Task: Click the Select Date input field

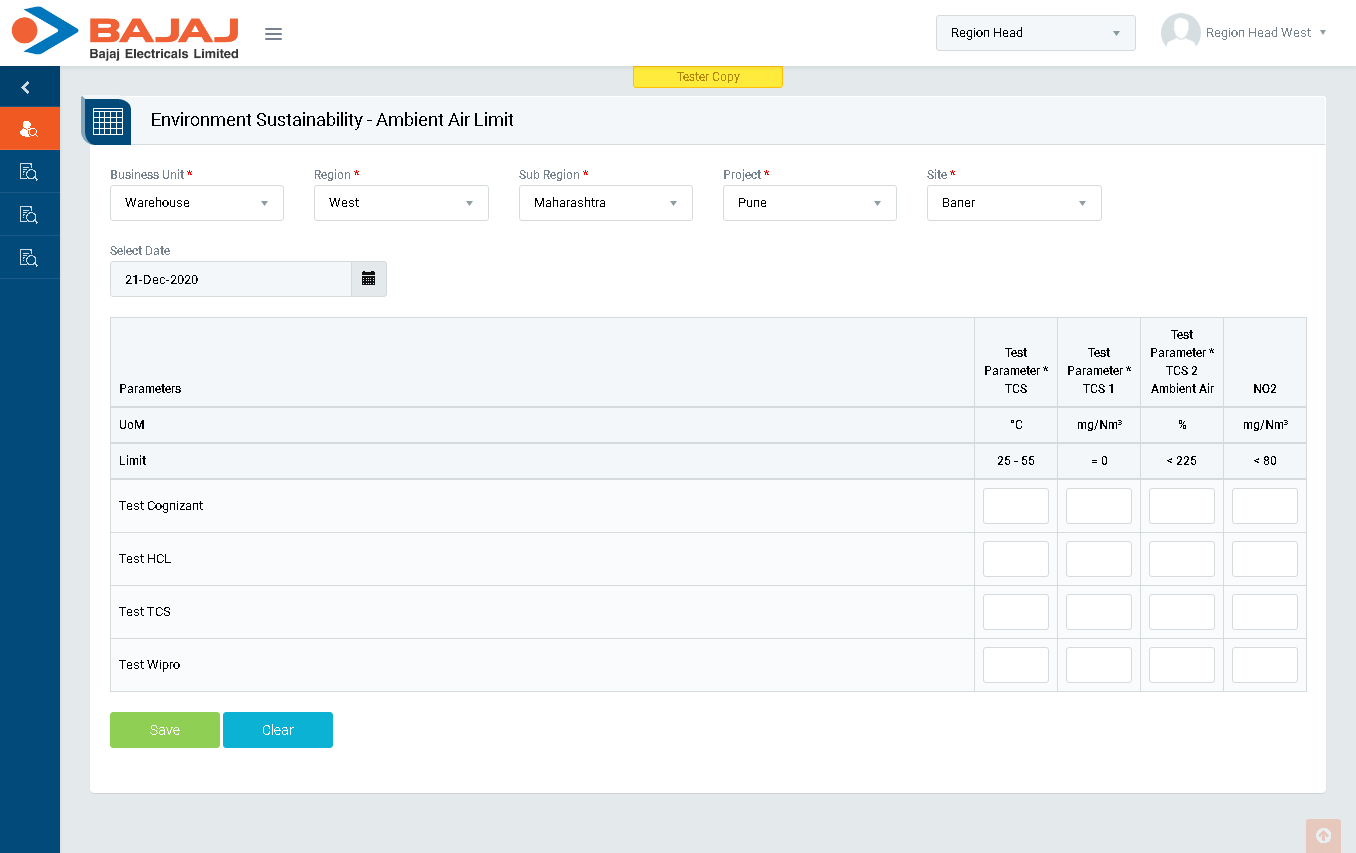Action: pos(231,279)
